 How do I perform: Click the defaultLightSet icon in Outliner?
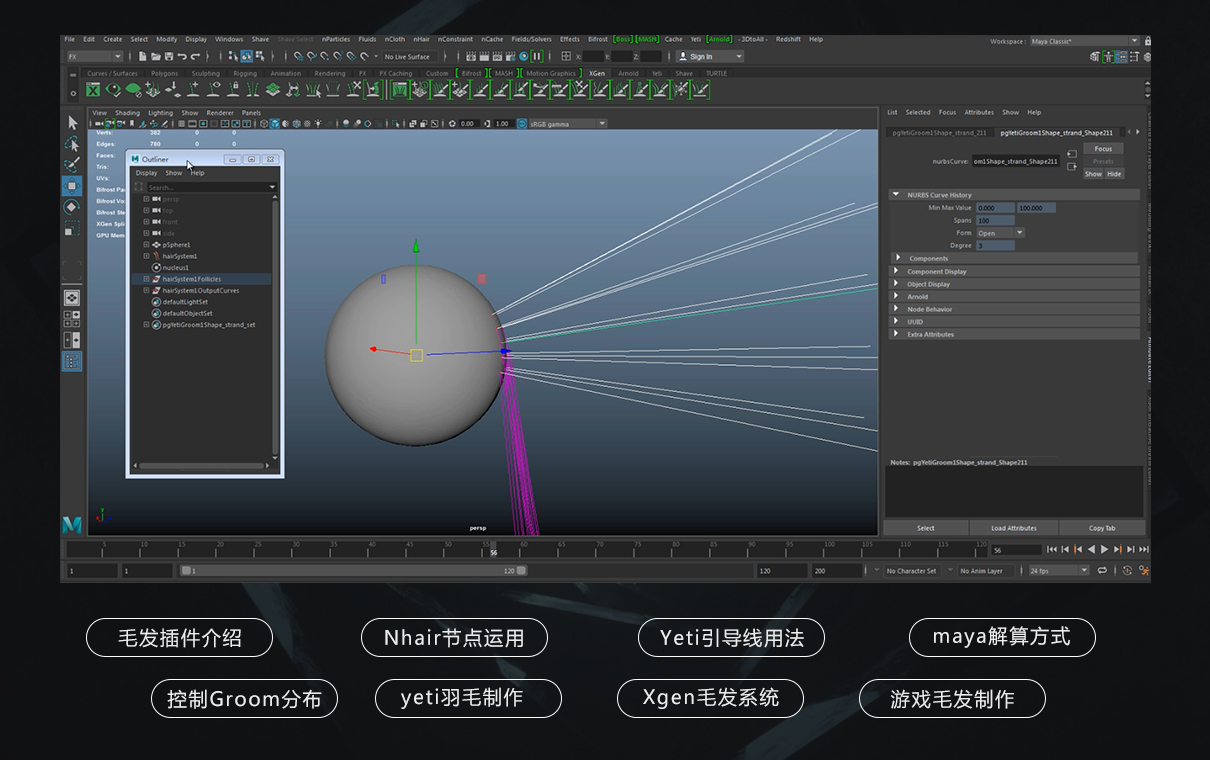click(156, 302)
